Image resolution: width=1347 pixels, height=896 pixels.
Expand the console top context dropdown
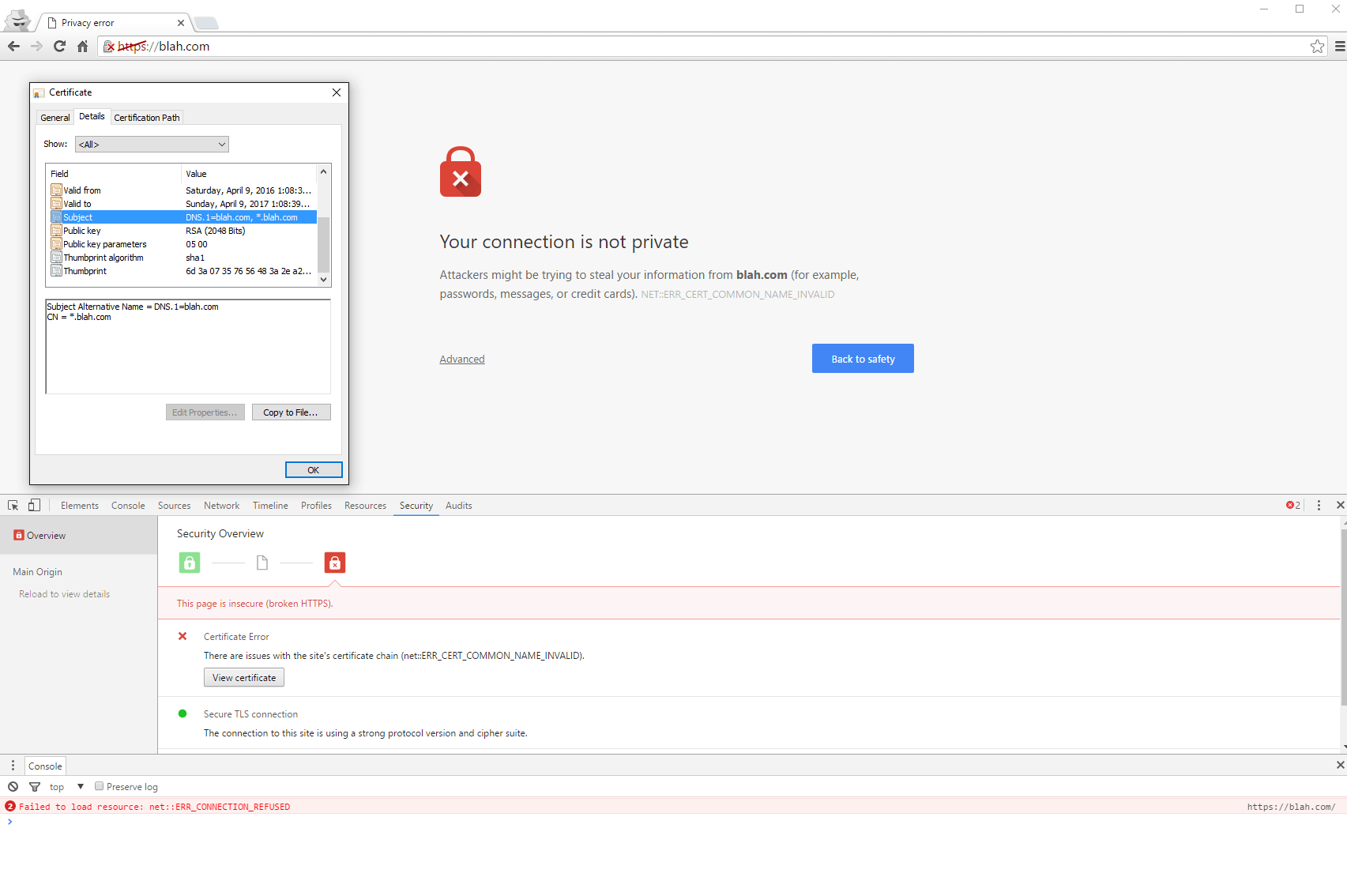pyautogui.click(x=67, y=787)
